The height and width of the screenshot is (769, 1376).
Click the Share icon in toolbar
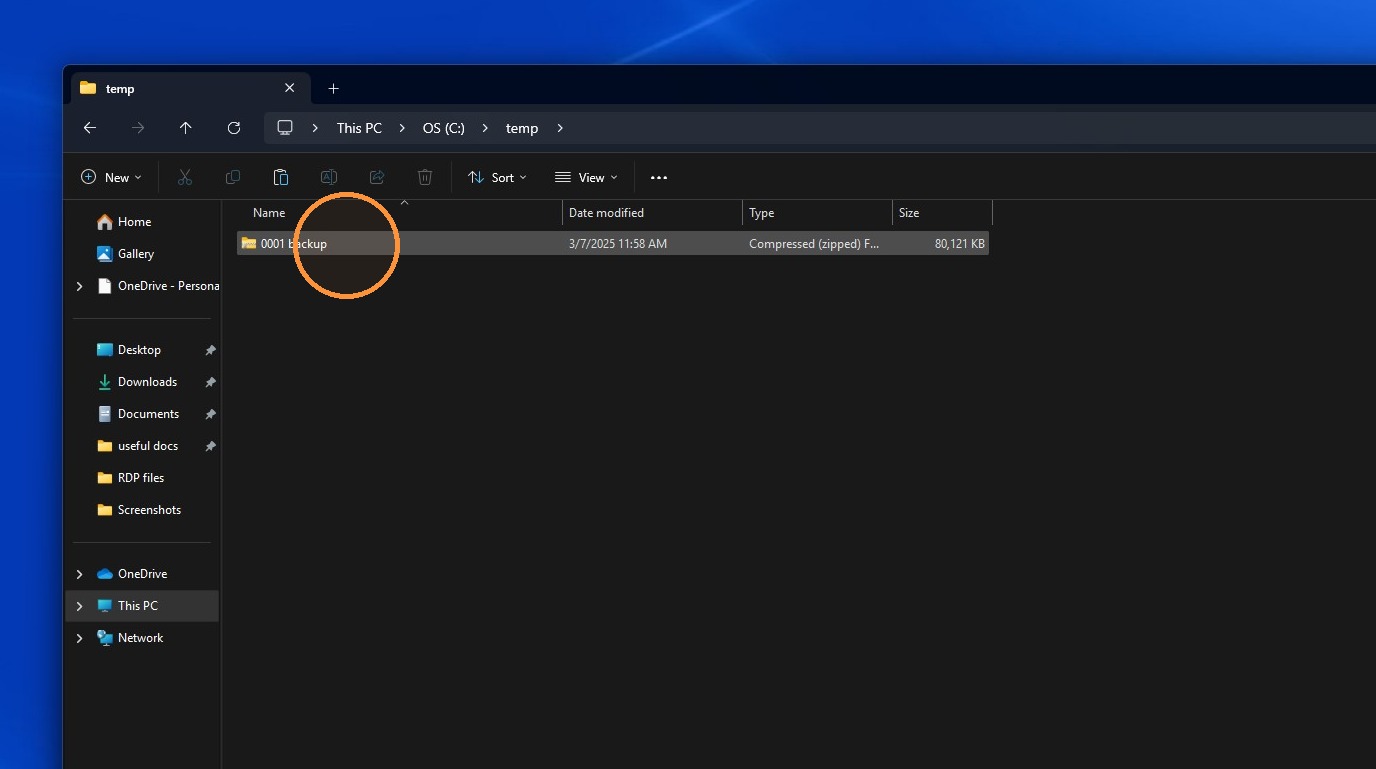[377, 177]
